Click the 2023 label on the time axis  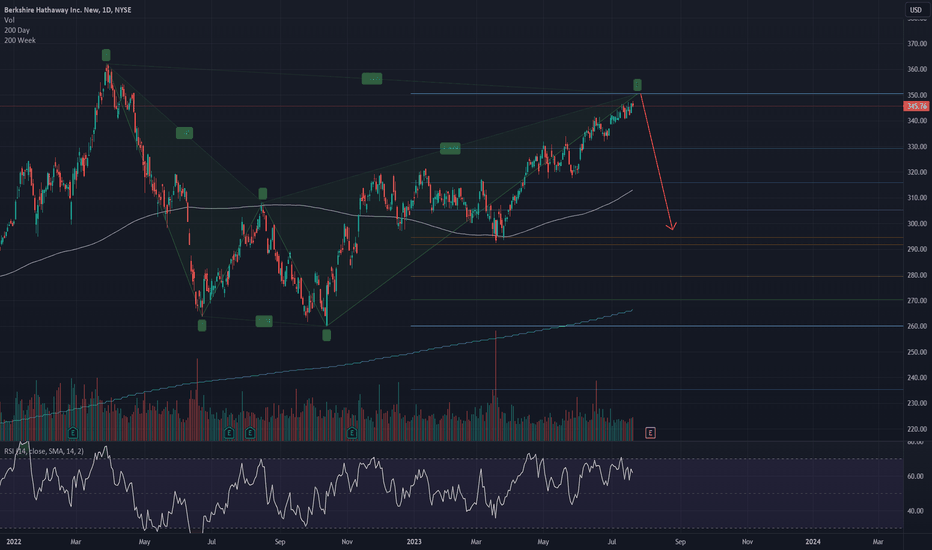(x=414, y=542)
